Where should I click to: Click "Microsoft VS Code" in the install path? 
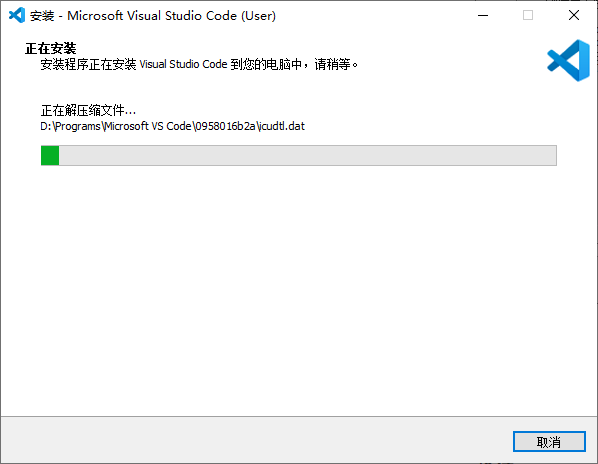148,126
